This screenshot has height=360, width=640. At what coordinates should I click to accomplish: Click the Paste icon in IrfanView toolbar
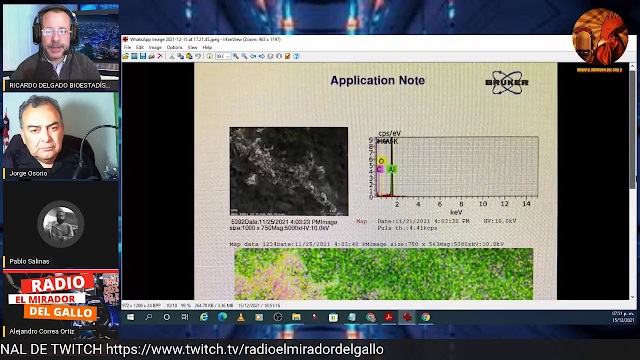click(x=189, y=56)
